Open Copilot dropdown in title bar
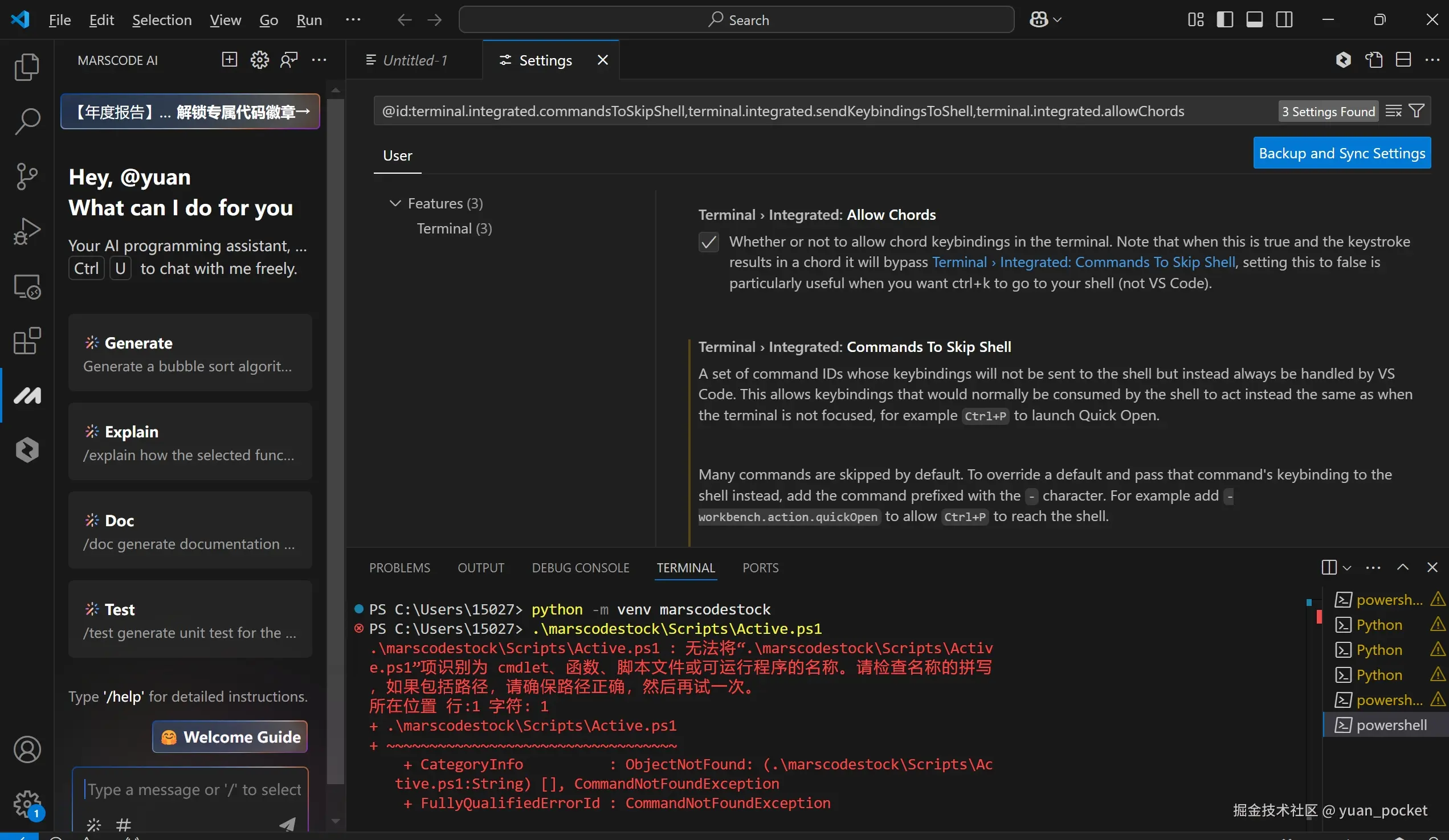The image size is (1449, 840). 1057,19
